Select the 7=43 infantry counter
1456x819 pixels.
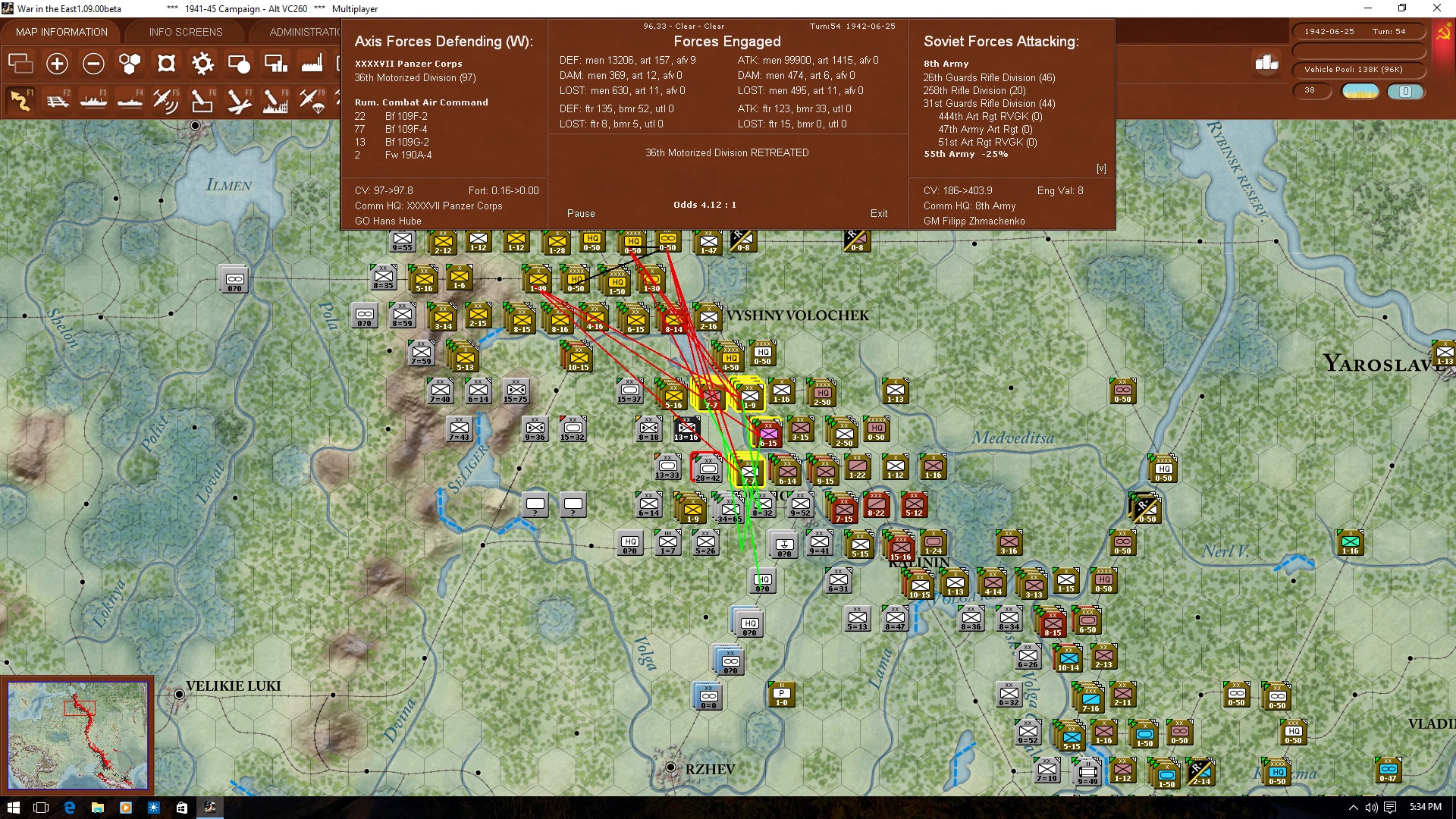[x=459, y=428]
